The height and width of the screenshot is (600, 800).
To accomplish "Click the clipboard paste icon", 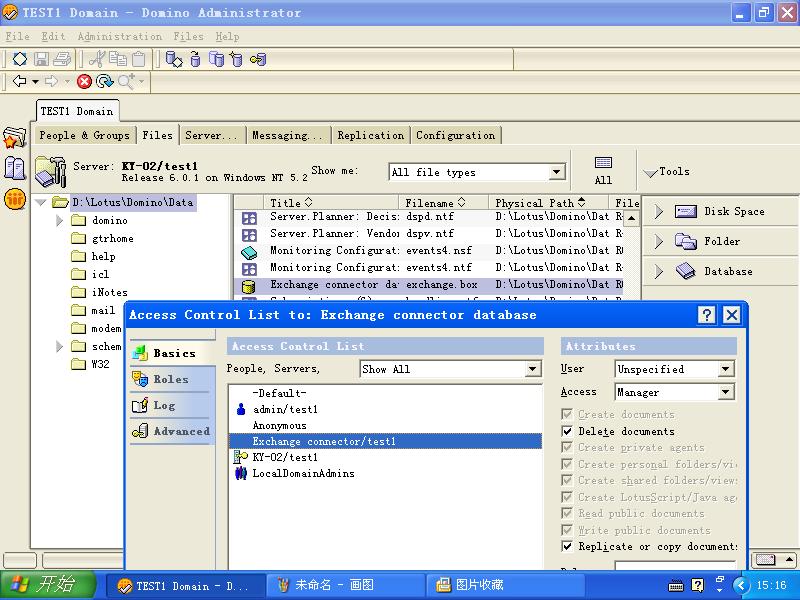I will pos(139,59).
